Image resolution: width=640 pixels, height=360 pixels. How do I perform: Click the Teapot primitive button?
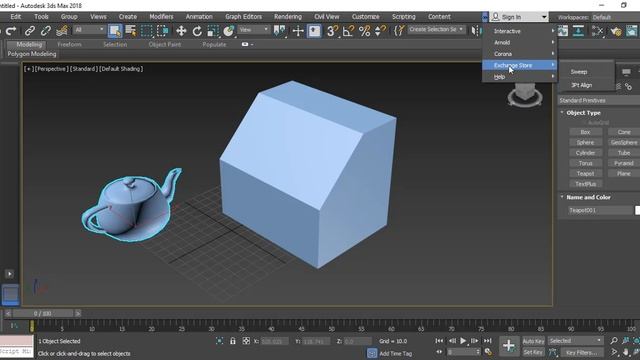[x=585, y=173]
